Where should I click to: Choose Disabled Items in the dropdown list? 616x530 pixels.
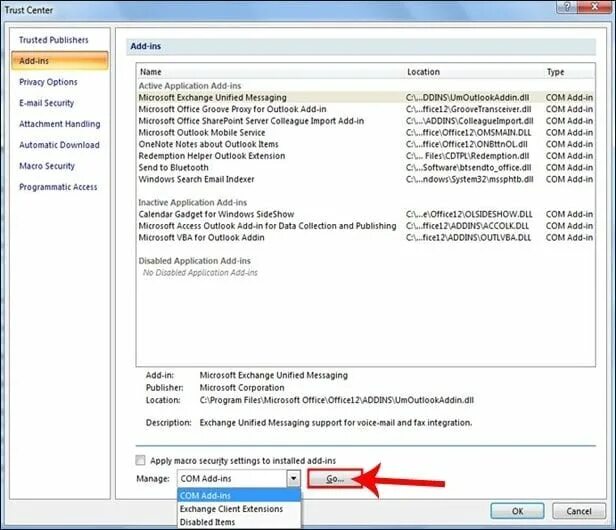tap(239, 522)
